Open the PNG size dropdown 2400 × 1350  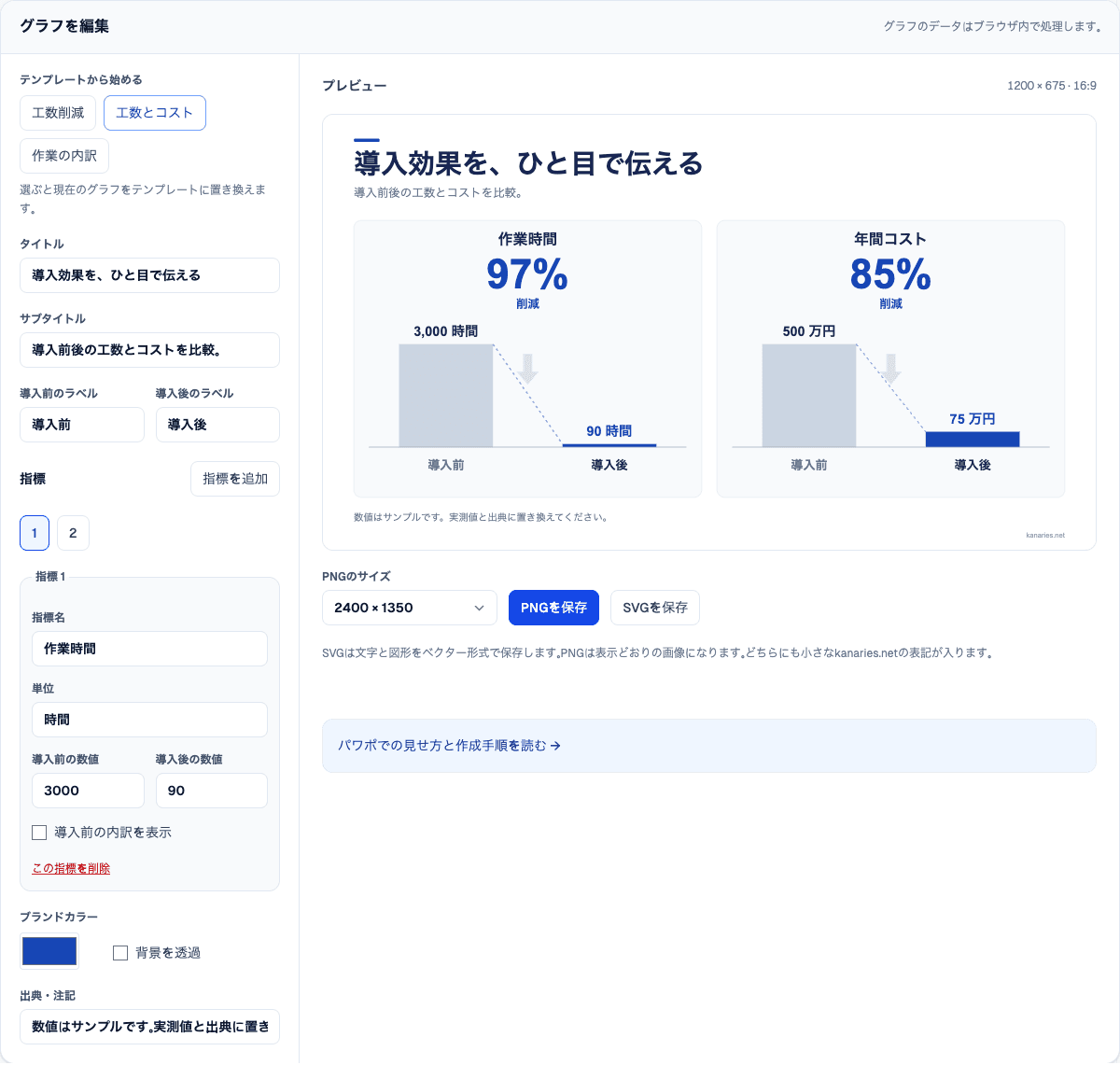[x=410, y=608]
